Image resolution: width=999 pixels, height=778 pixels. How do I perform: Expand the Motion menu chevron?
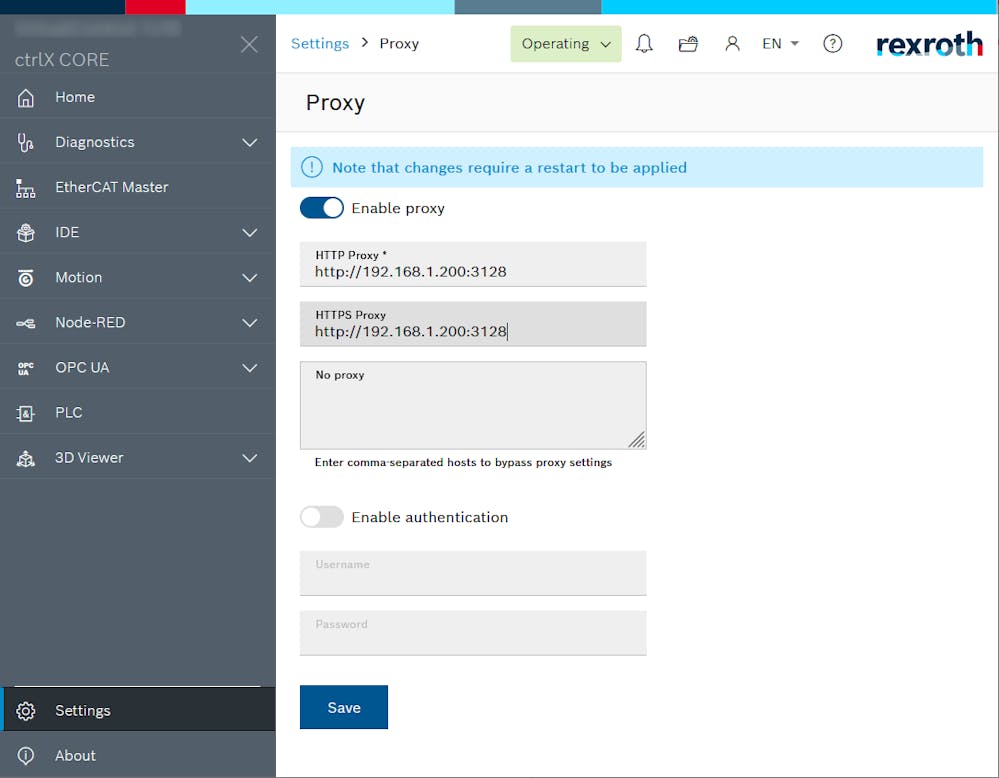coord(250,278)
